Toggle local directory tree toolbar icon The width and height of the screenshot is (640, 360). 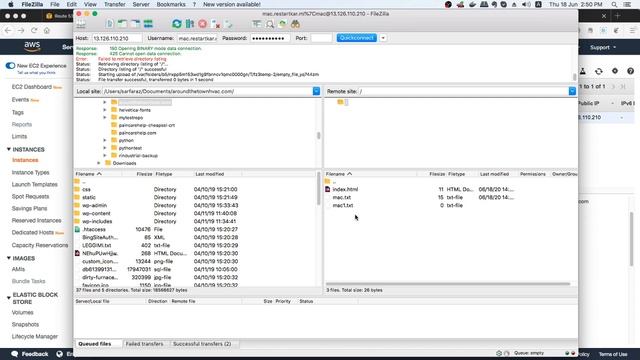pos(122,24)
